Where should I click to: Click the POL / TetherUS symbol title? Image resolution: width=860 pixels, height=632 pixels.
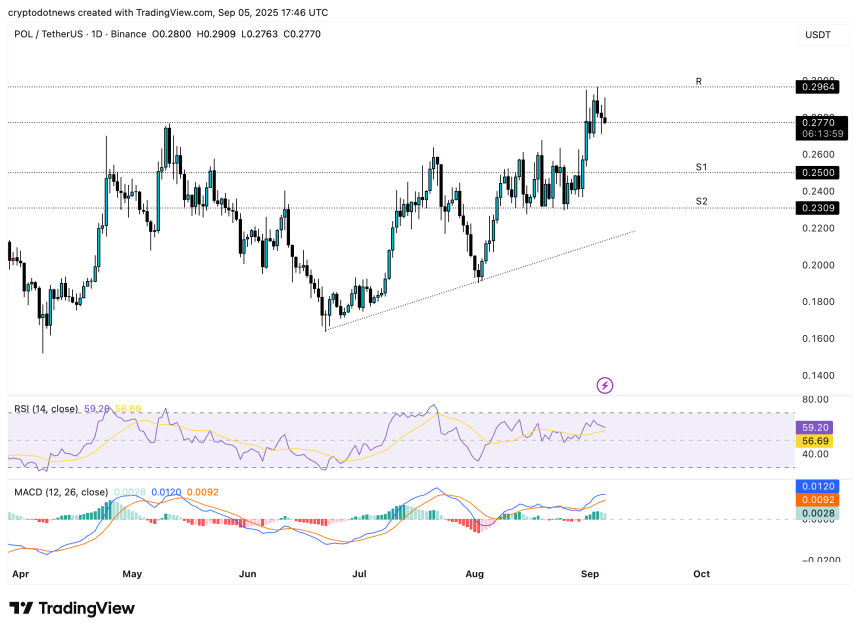pos(49,36)
